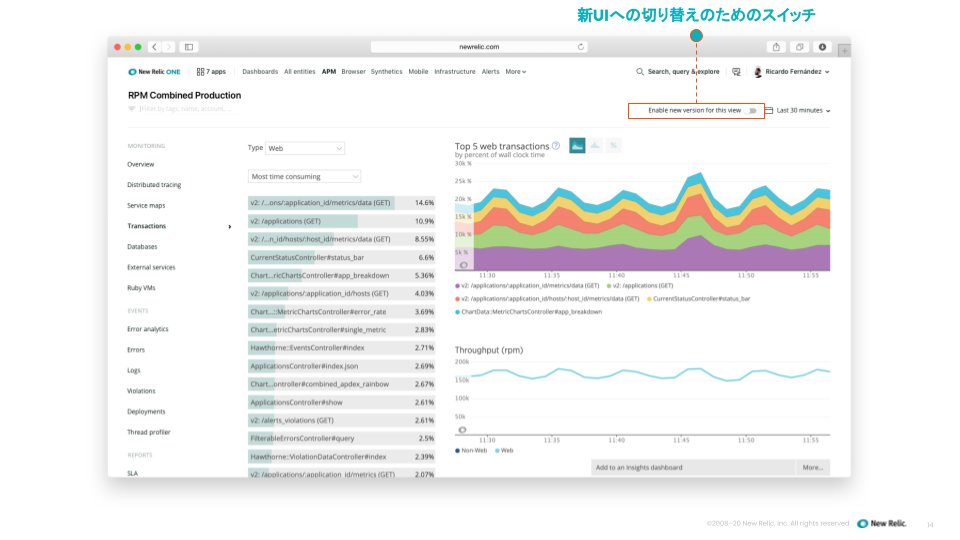Click the calendar icon beside Last 30 minutes
960x540 pixels.
pyautogui.click(x=769, y=110)
